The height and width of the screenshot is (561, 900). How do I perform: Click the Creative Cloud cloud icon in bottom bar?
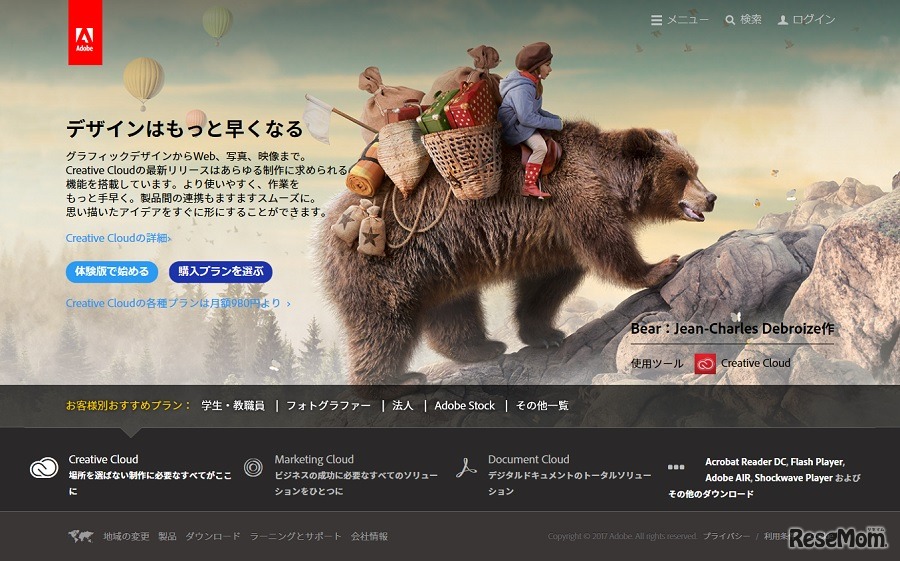pyautogui.click(x=44, y=468)
